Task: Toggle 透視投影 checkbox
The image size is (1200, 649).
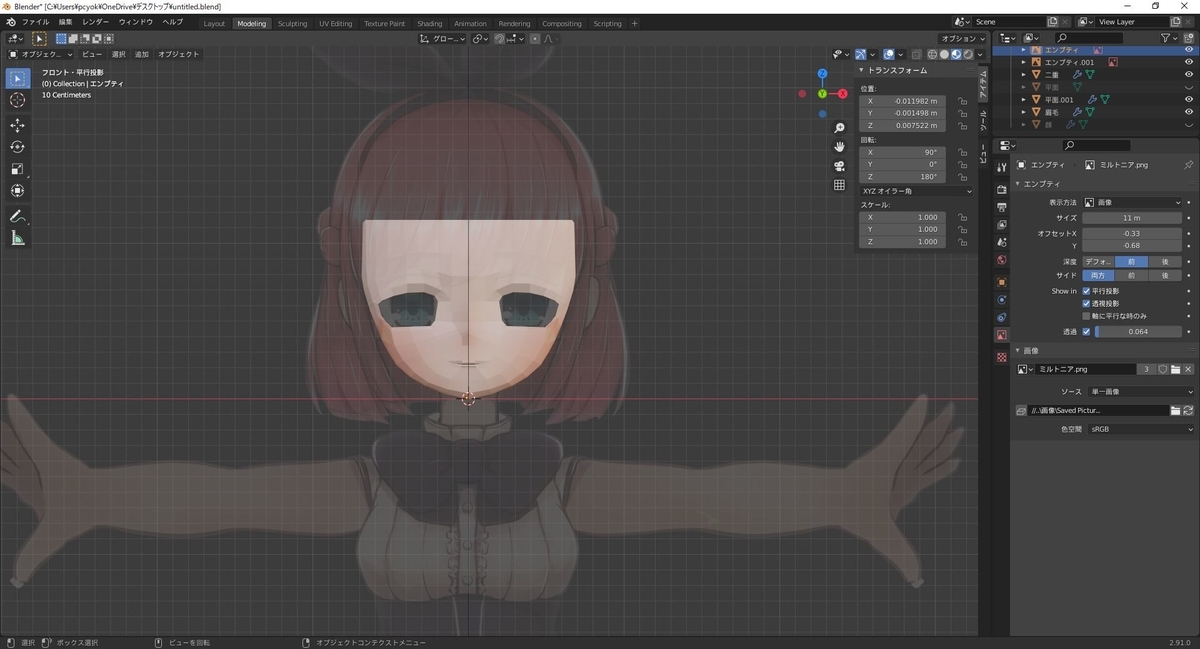Action: pyautogui.click(x=1087, y=303)
